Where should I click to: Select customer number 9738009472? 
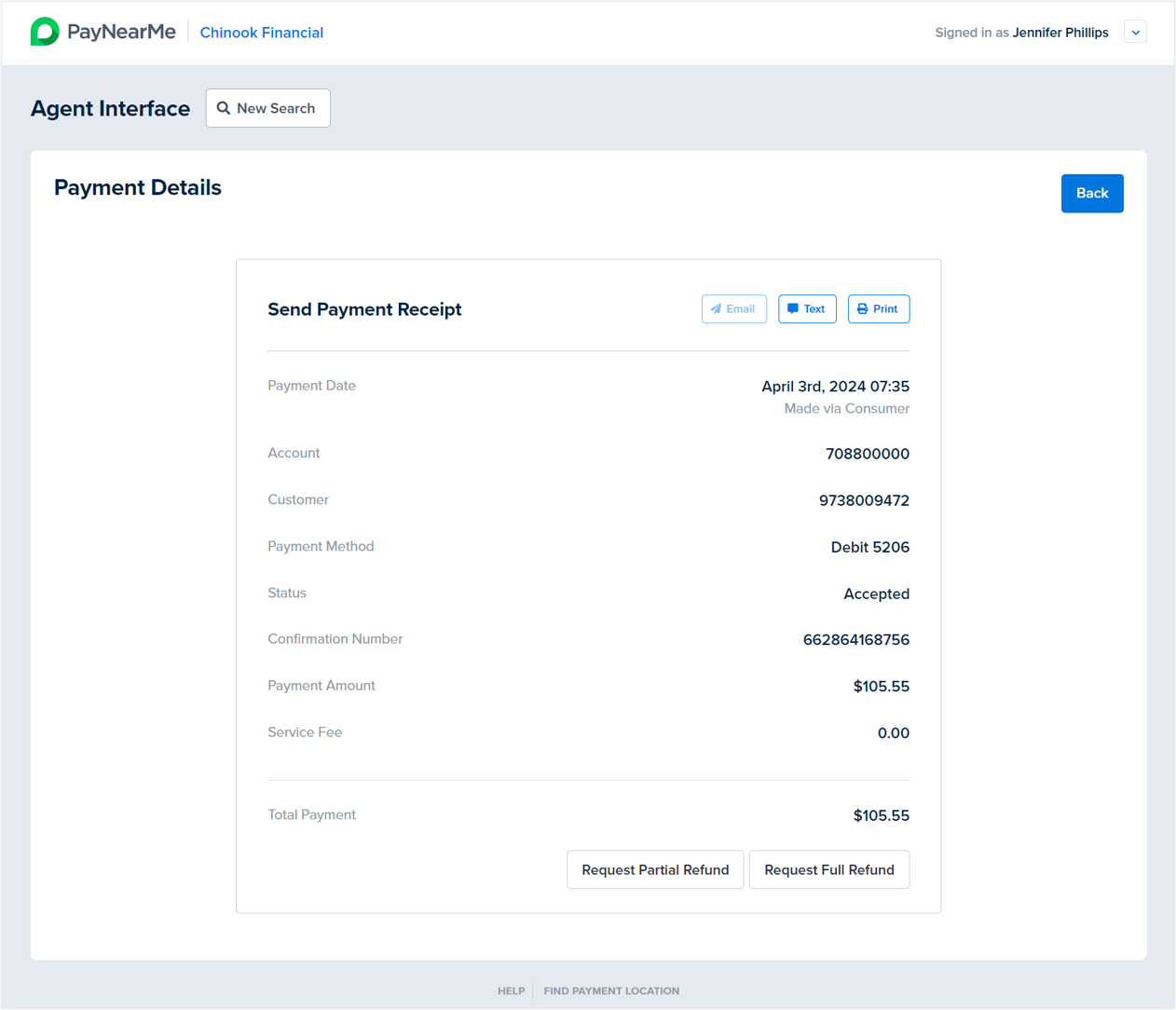tap(864, 500)
